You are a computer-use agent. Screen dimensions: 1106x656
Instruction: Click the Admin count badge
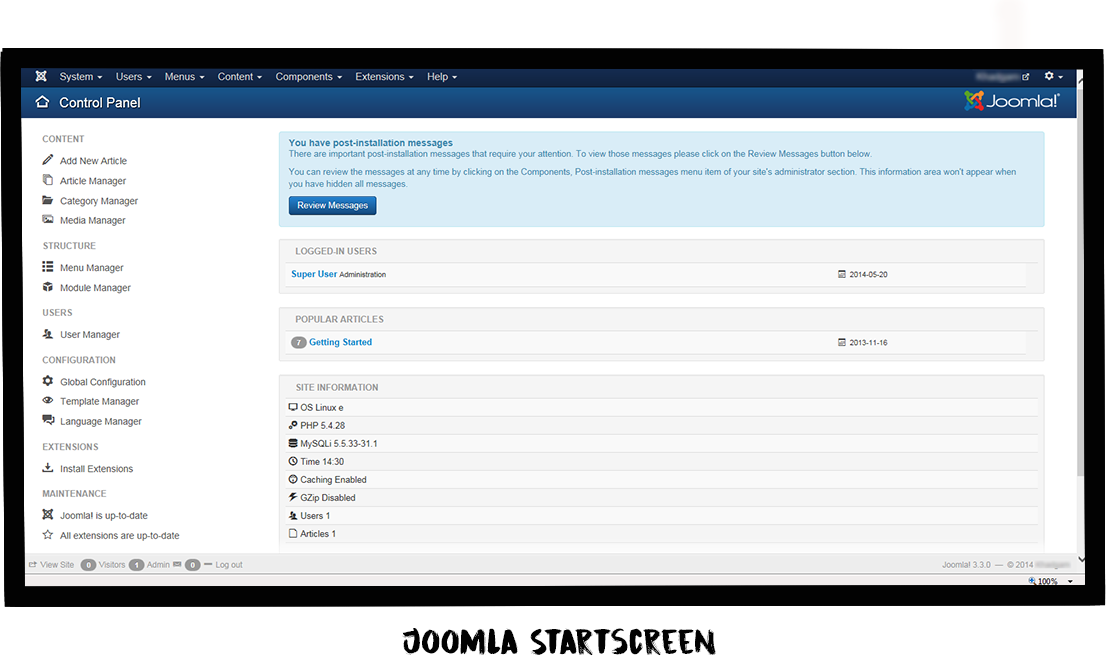[x=137, y=564]
